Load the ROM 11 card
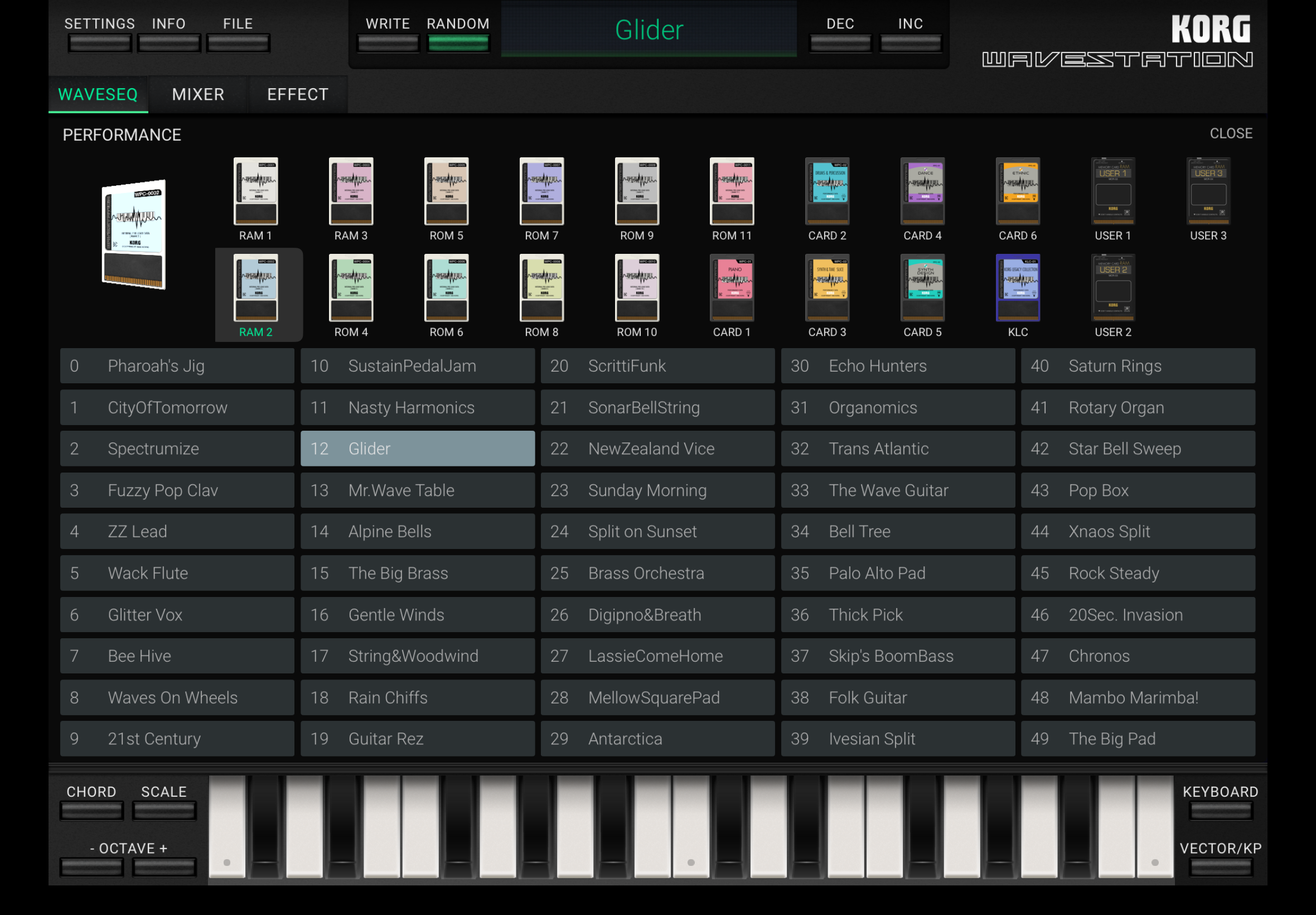This screenshot has height=915, width=1316. tap(732, 191)
